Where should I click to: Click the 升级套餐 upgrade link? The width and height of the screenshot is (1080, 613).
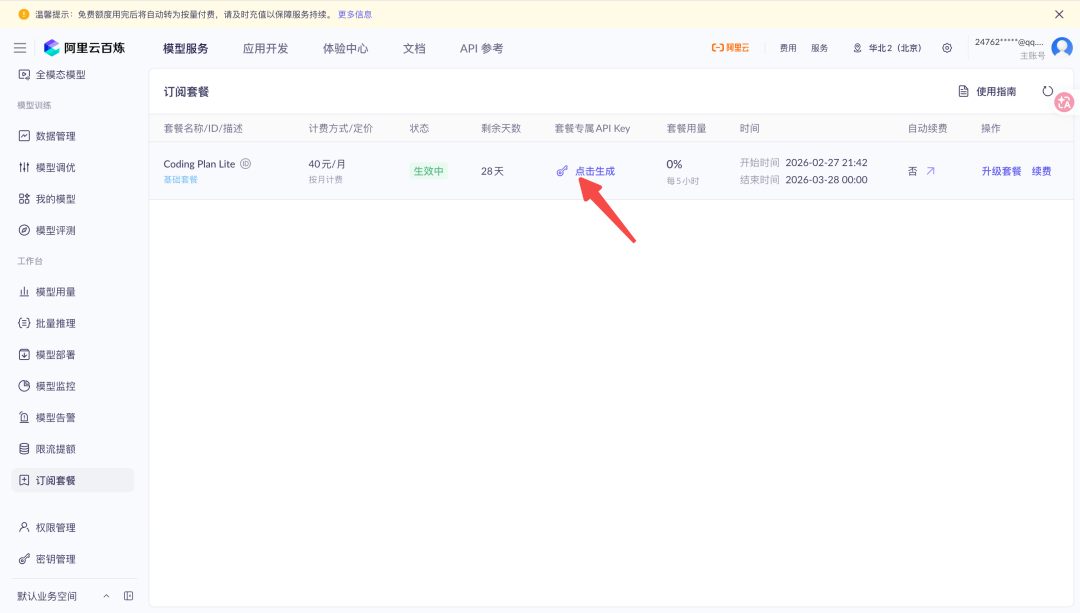[x=1001, y=170]
